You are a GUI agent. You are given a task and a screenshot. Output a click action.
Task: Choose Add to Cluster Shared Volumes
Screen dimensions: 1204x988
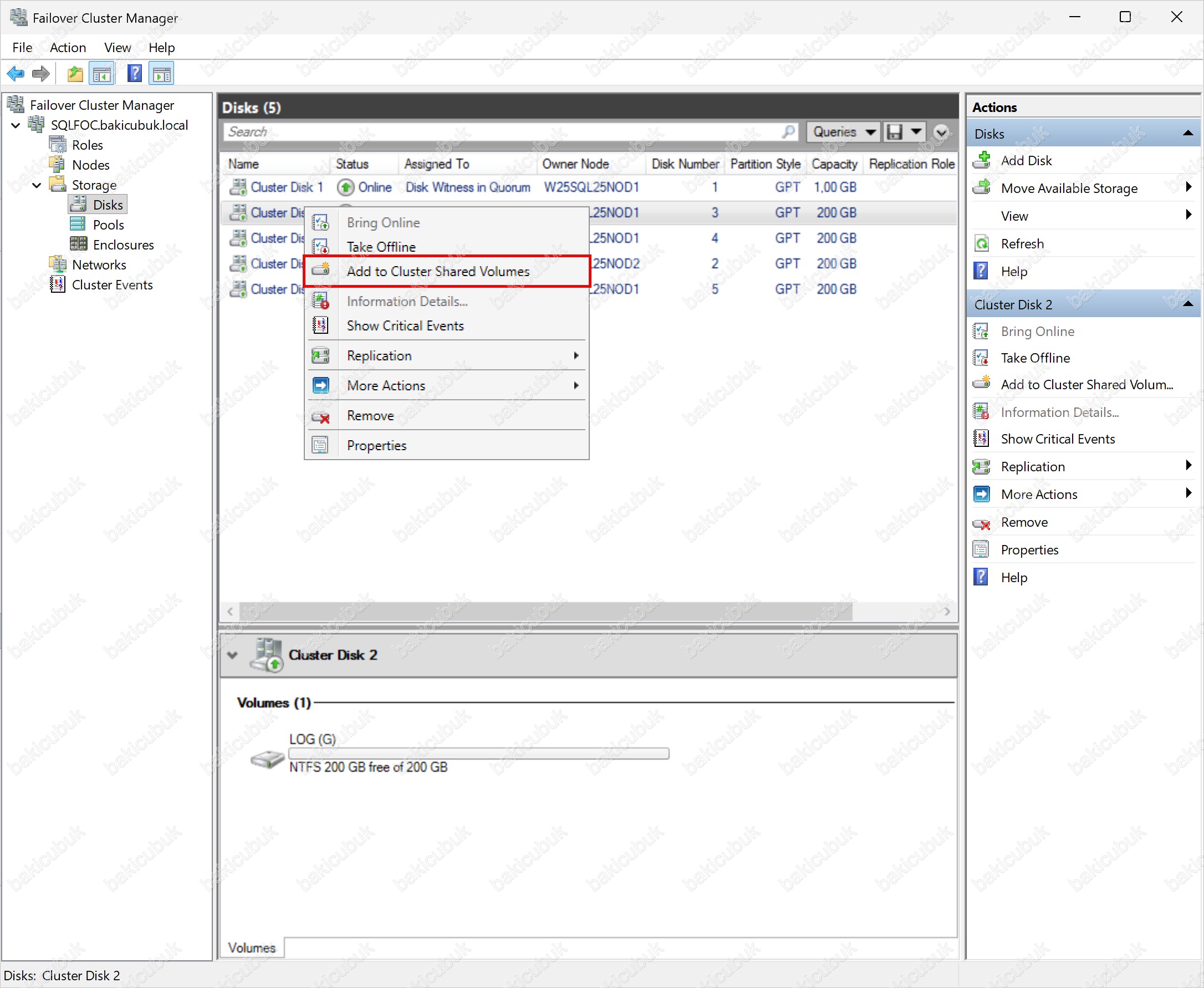[x=437, y=272]
